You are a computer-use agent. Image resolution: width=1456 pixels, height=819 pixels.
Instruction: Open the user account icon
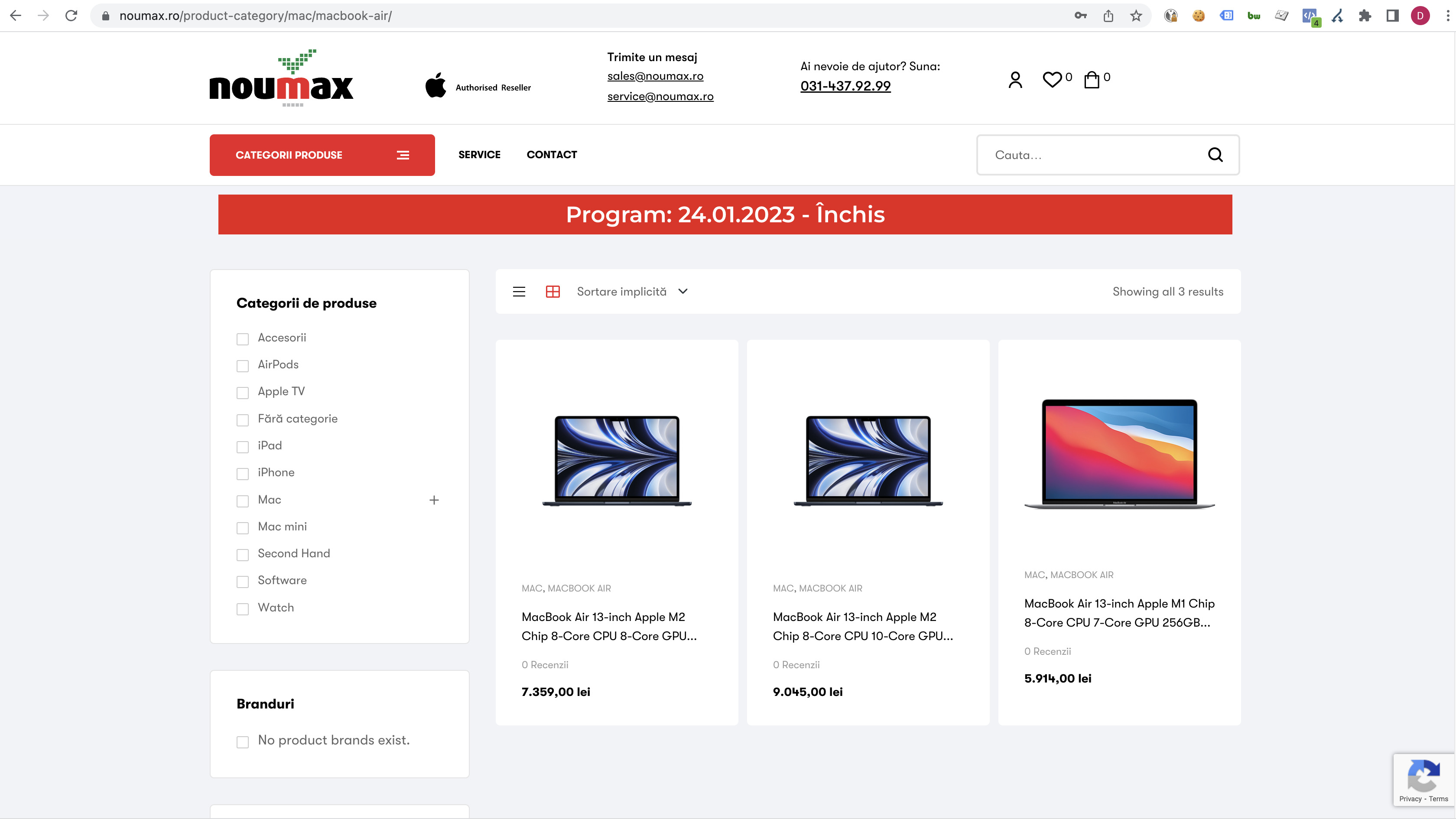click(1015, 80)
